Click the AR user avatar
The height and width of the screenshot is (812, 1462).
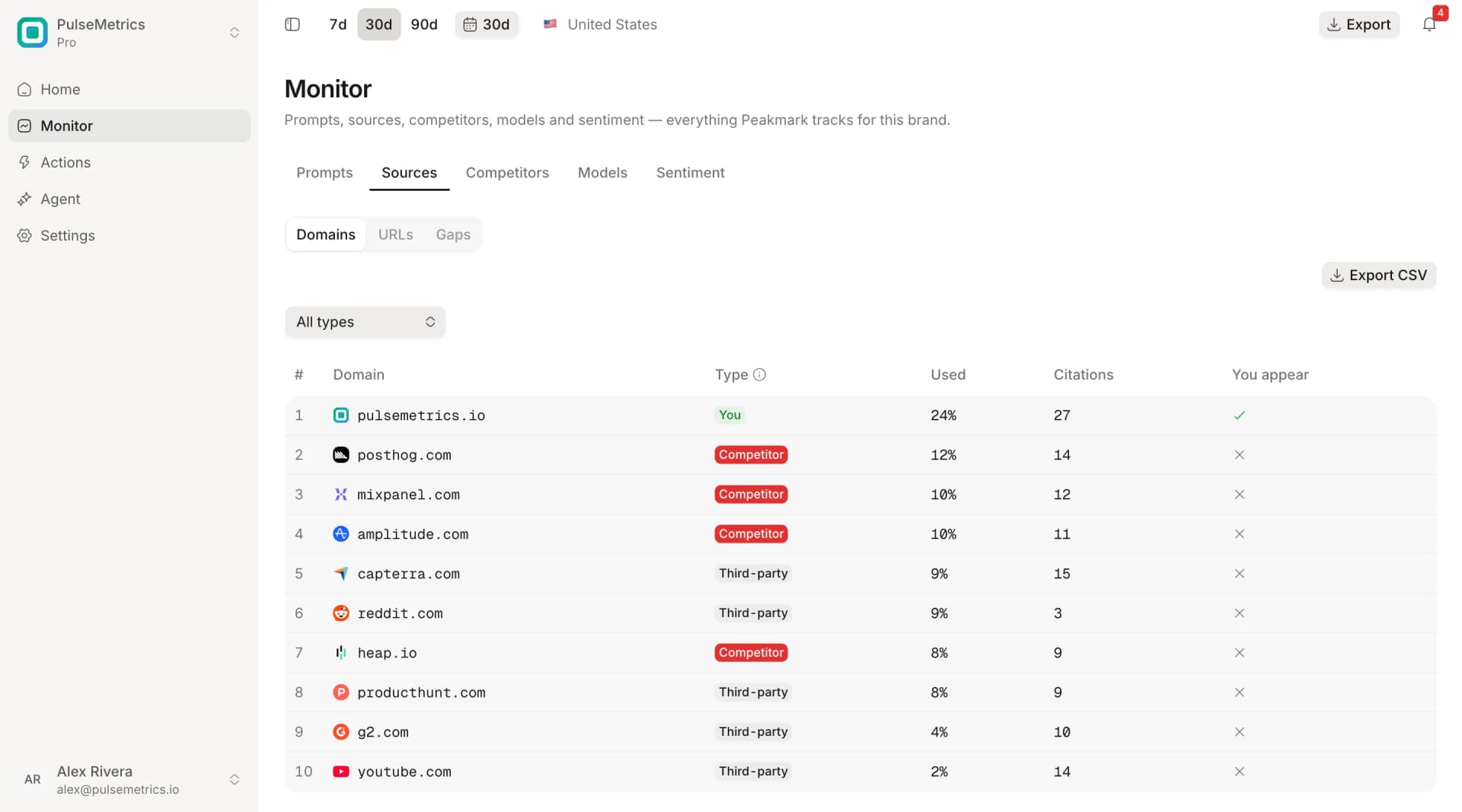pyautogui.click(x=33, y=779)
